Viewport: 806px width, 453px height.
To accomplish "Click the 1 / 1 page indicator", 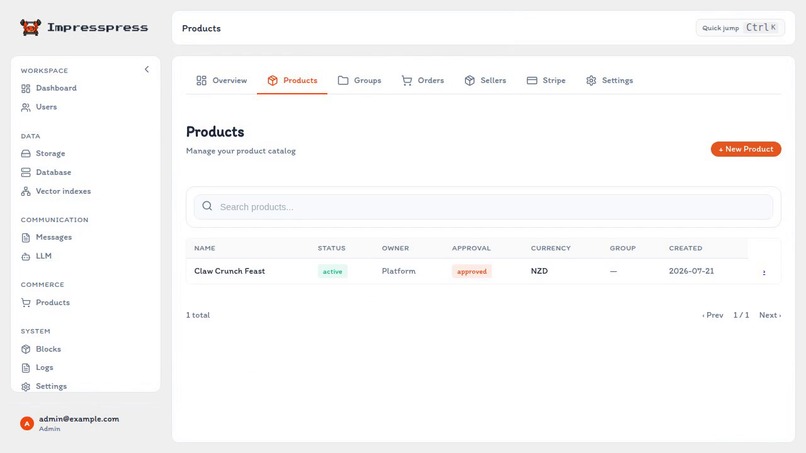I will [x=741, y=315].
